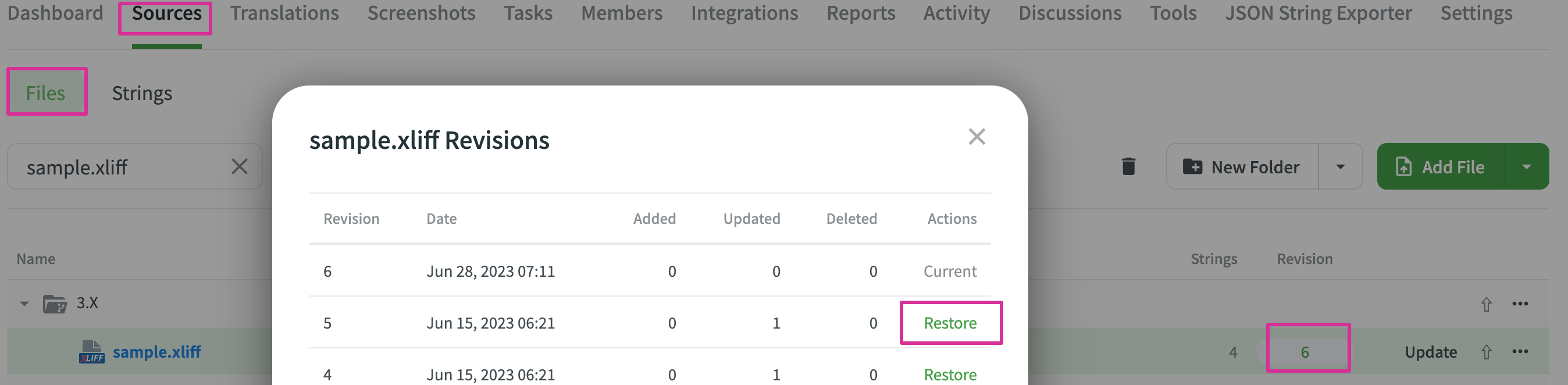
Task: Click the date Jun 28, 2023 07:11
Action: point(491,271)
